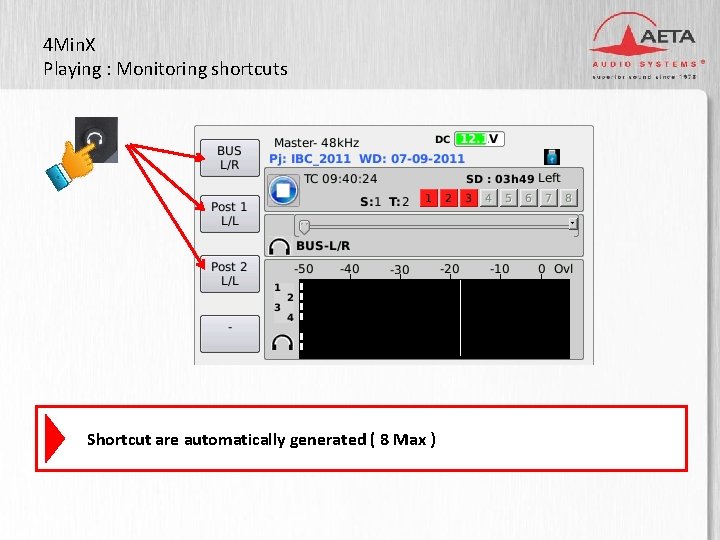Click the project name Pj: IBC_2011
Image resolution: width=720 pixels, height=540 pixels.
pos(309,159)
